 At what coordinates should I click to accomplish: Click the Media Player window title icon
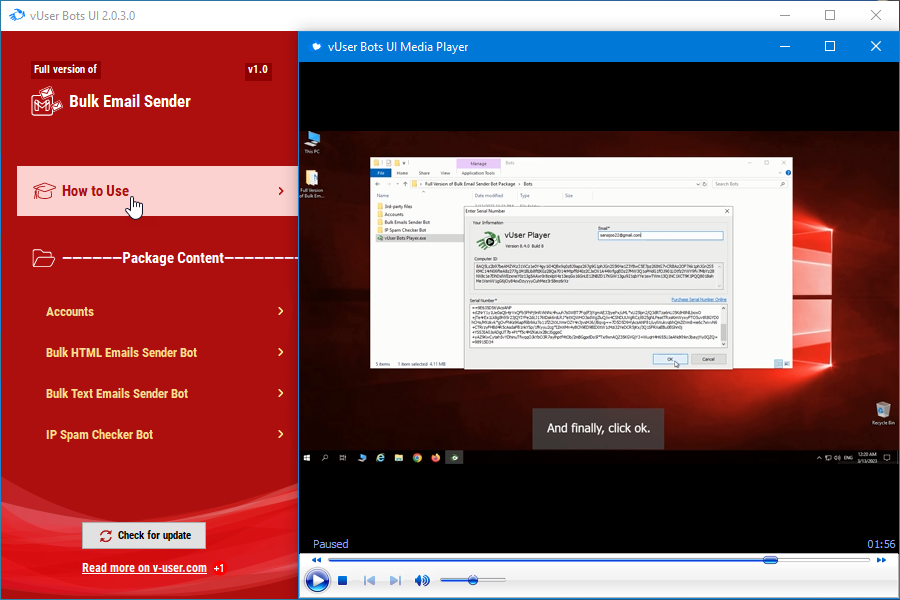[x=316, y=47]
